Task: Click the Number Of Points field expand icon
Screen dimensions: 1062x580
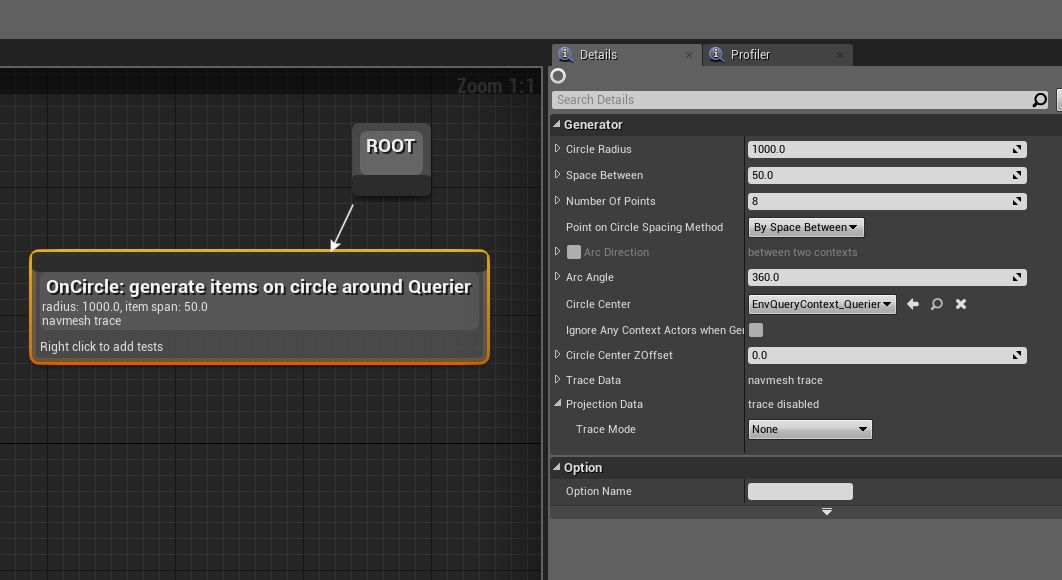Action: [1017, 201]
